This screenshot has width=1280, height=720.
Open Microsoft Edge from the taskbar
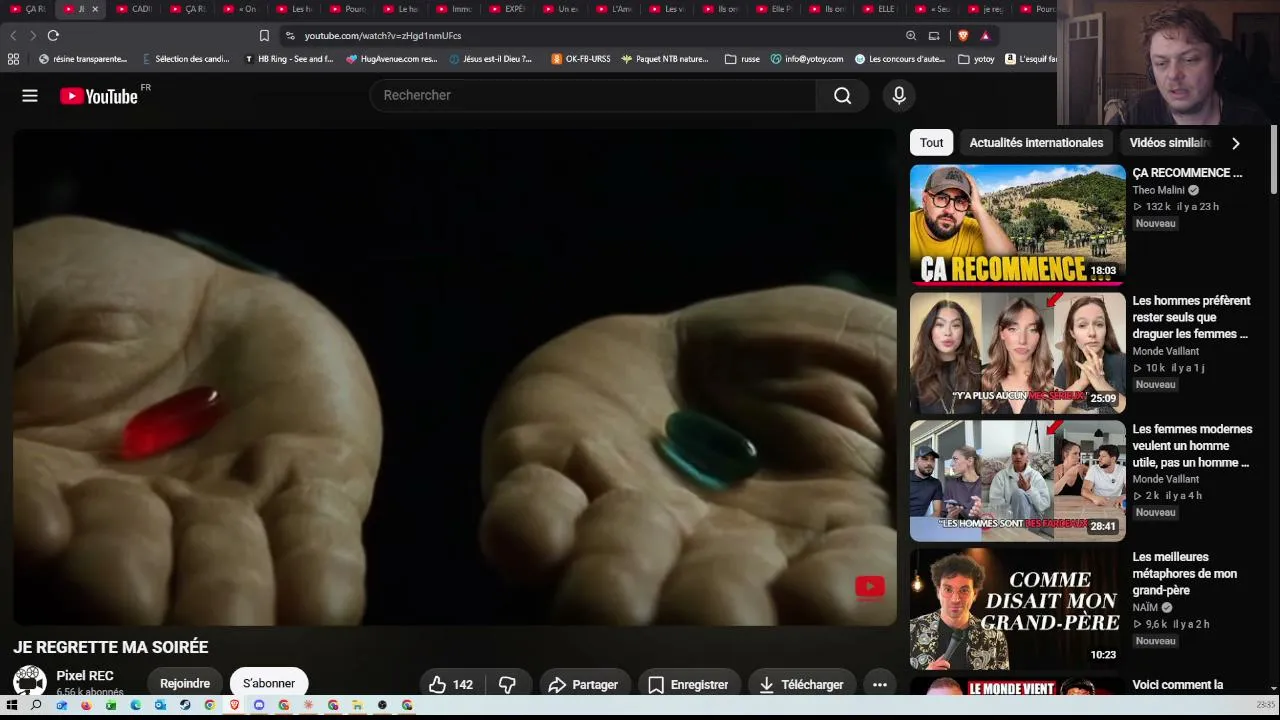pyautogui.click(x=136, y=705)
